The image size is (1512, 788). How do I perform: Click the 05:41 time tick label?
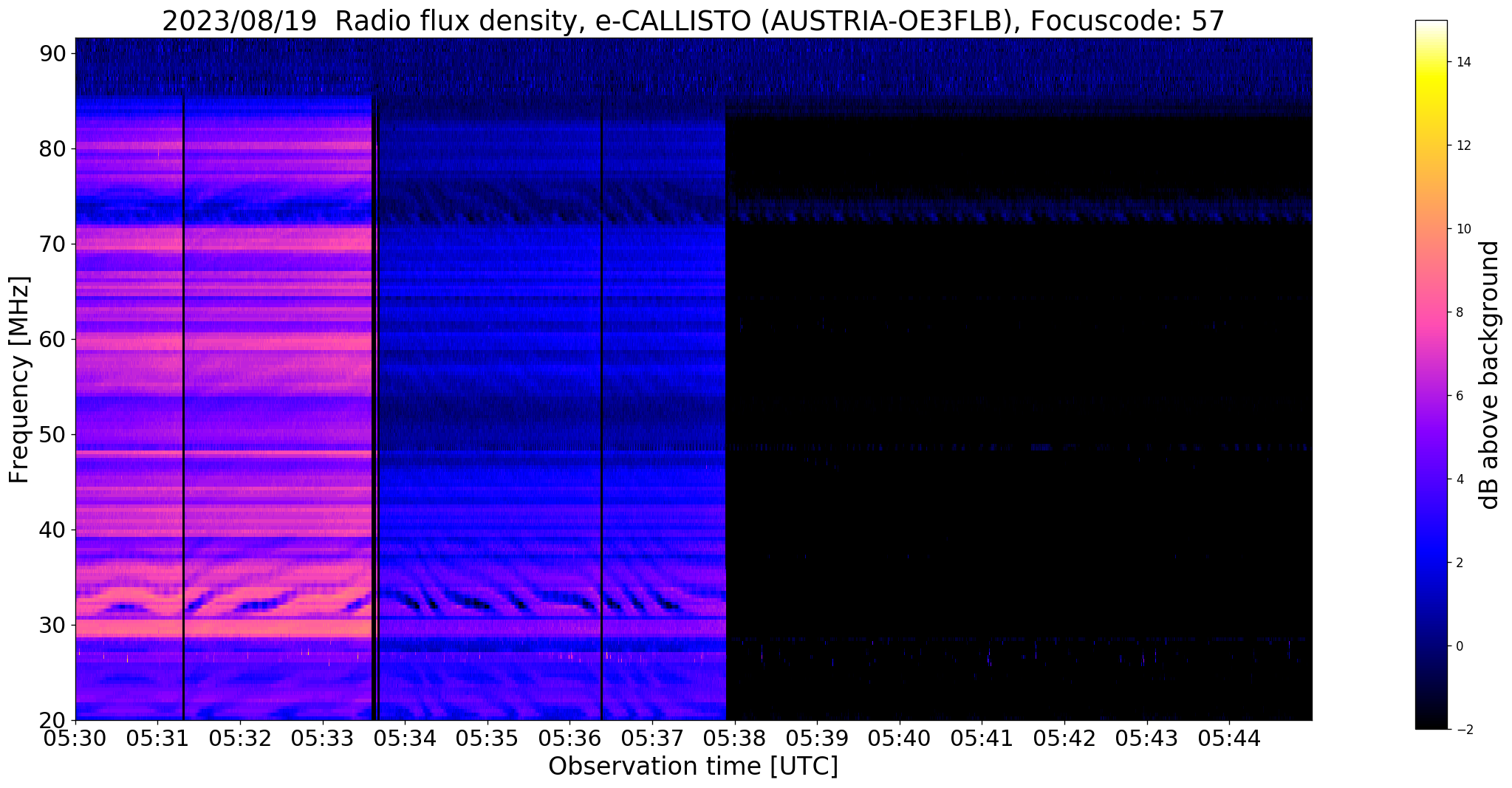tap(982, 739)
